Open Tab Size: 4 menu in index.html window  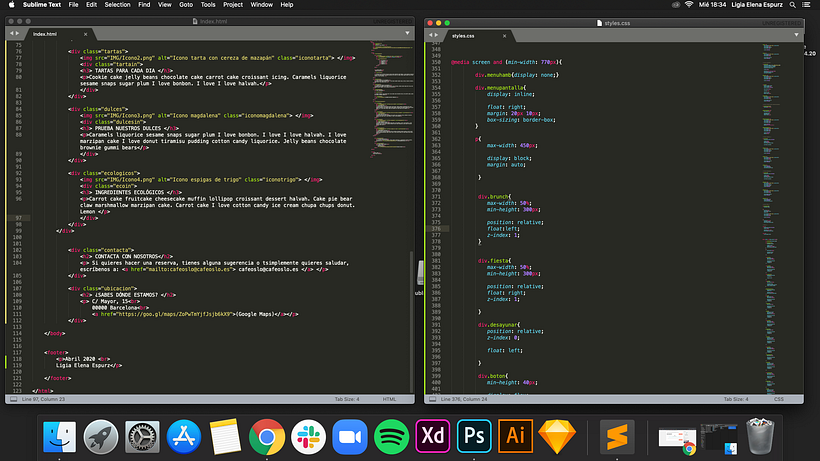(347, 399)
